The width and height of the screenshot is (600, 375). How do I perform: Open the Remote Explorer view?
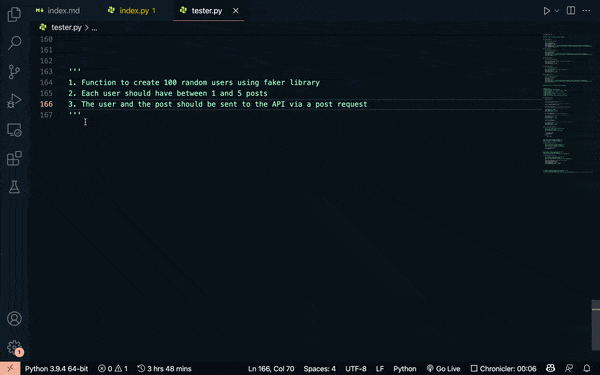pos(14,130)
